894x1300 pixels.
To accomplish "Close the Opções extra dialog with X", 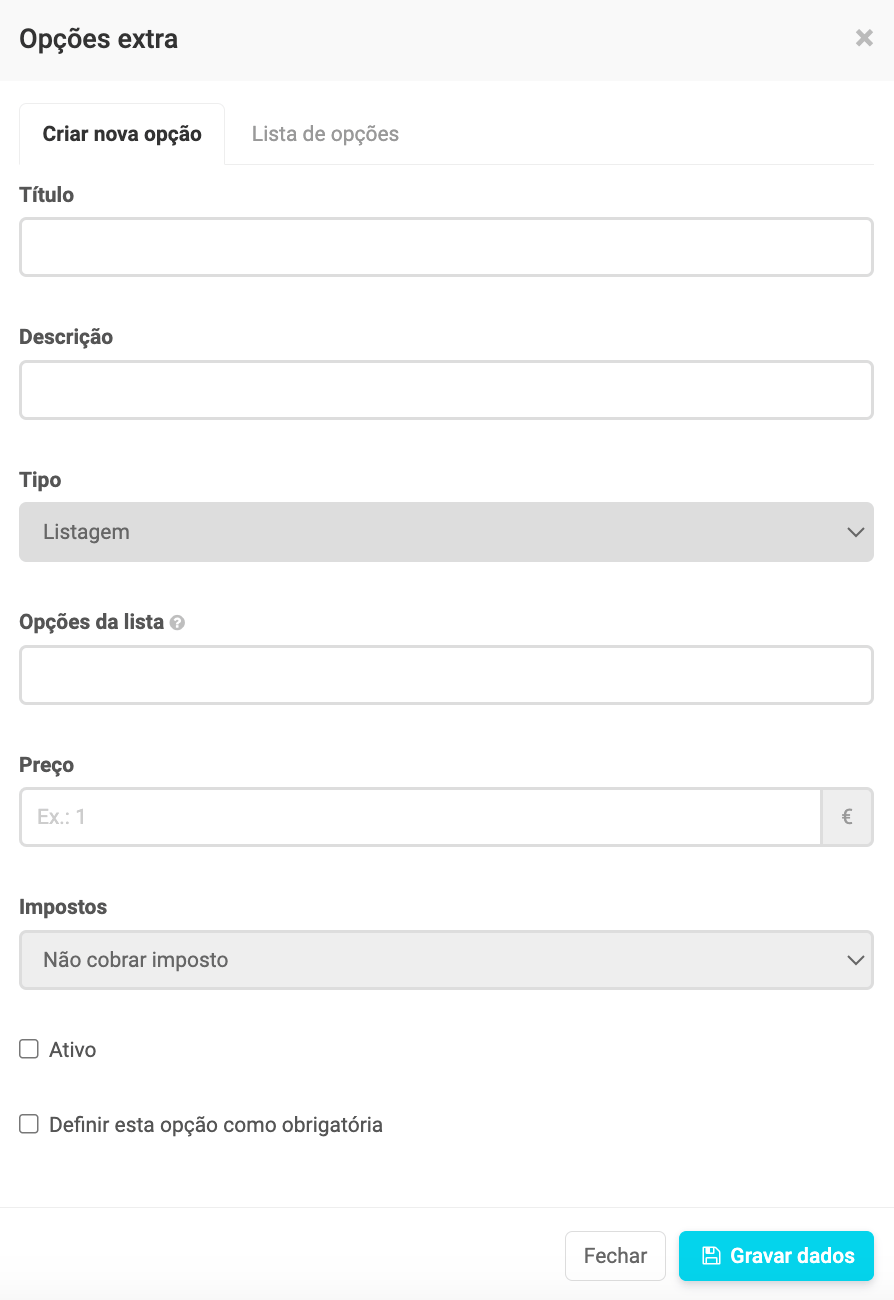I will coord(864,39).
